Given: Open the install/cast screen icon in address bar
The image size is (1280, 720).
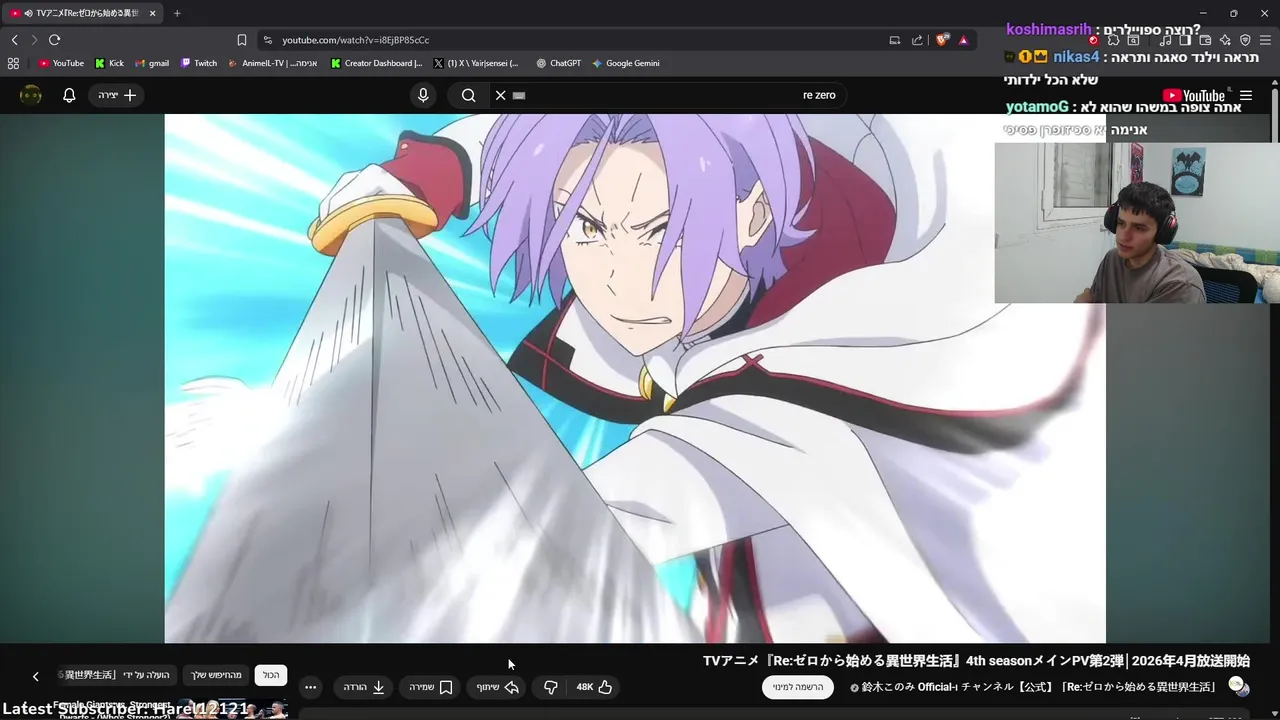Looking at the screenshot, I should coord(894,40).
